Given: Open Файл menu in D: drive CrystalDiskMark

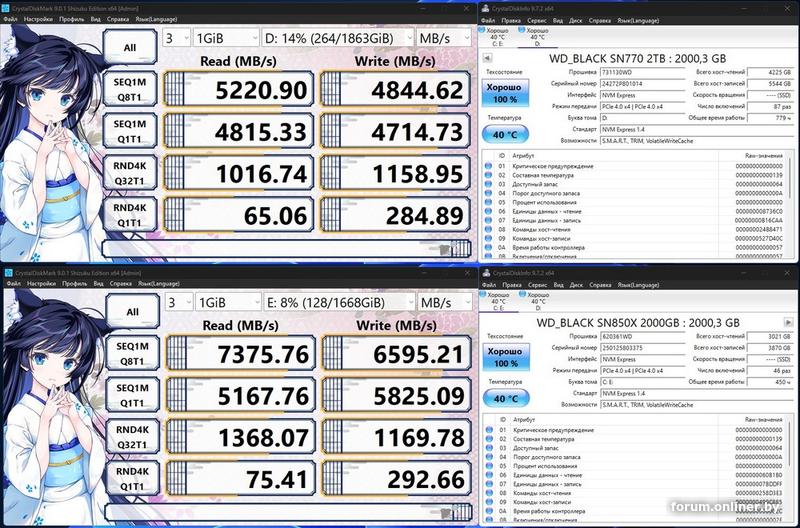Looking at the screenshot, I should click(10, 19).
